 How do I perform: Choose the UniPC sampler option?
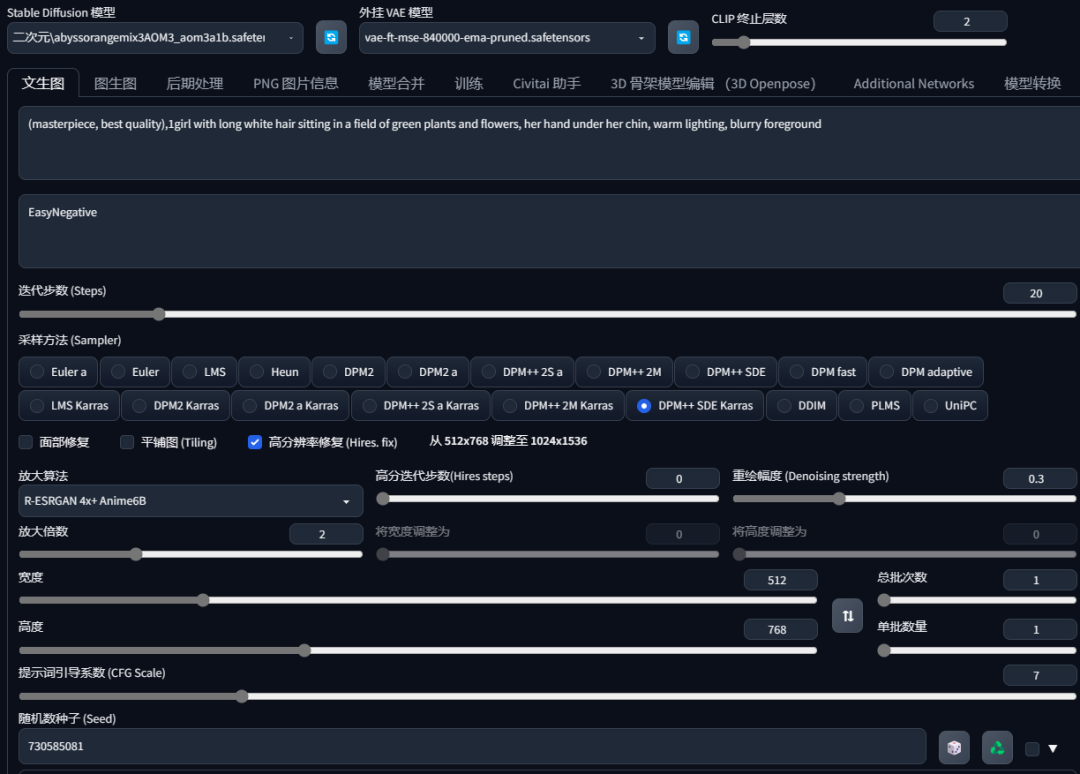pyautogui.click(x=951, y=406)
